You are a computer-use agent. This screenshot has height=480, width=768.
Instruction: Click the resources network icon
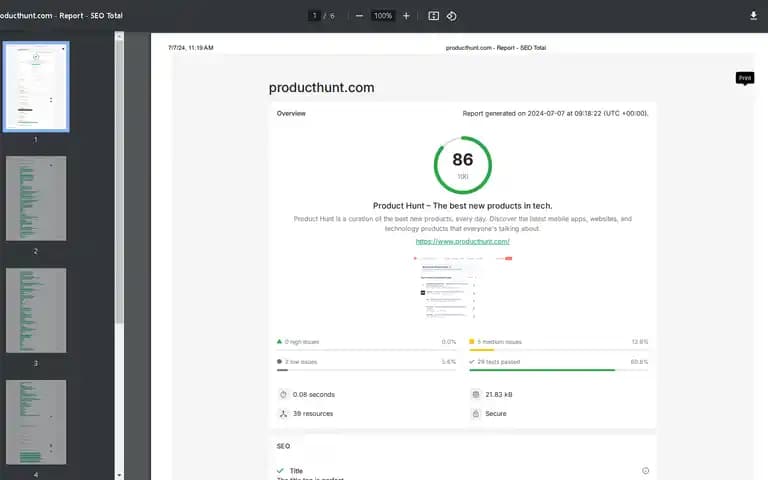click(x=283, y=413)
